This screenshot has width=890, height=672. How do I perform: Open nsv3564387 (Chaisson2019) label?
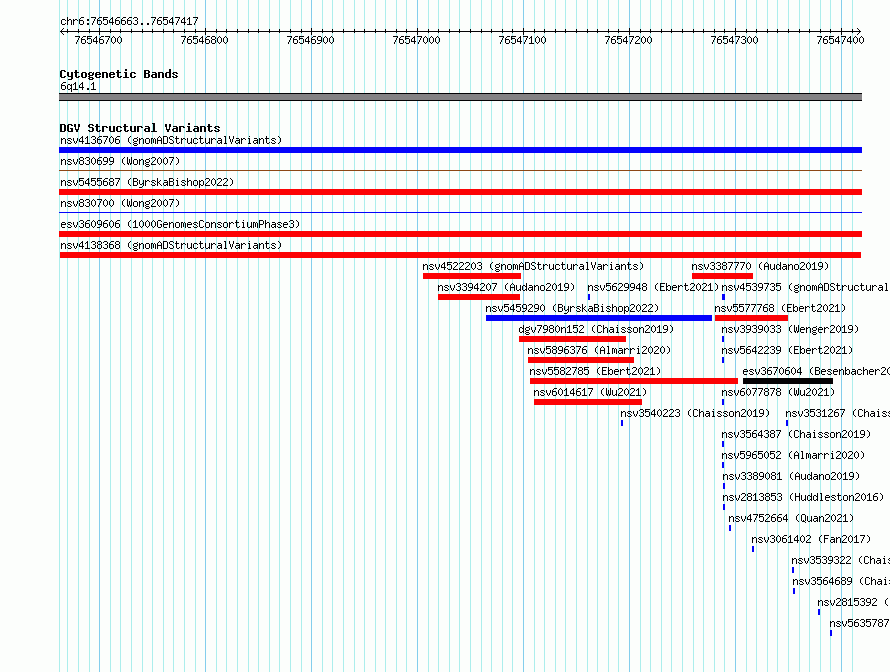pyautogui.click(x=796, y=434)
